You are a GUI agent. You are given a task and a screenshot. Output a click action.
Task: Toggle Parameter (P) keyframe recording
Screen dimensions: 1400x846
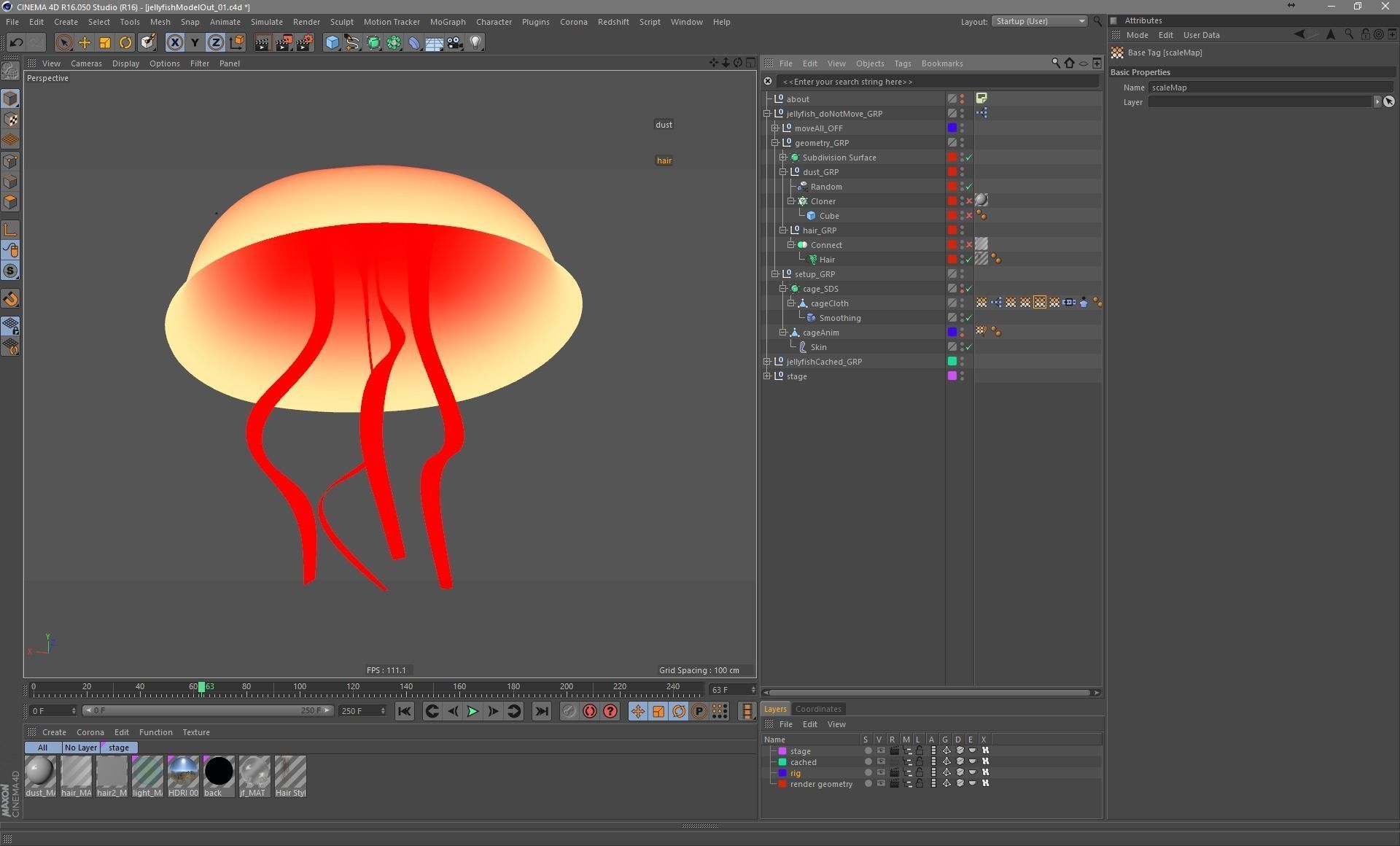(699, 711)
